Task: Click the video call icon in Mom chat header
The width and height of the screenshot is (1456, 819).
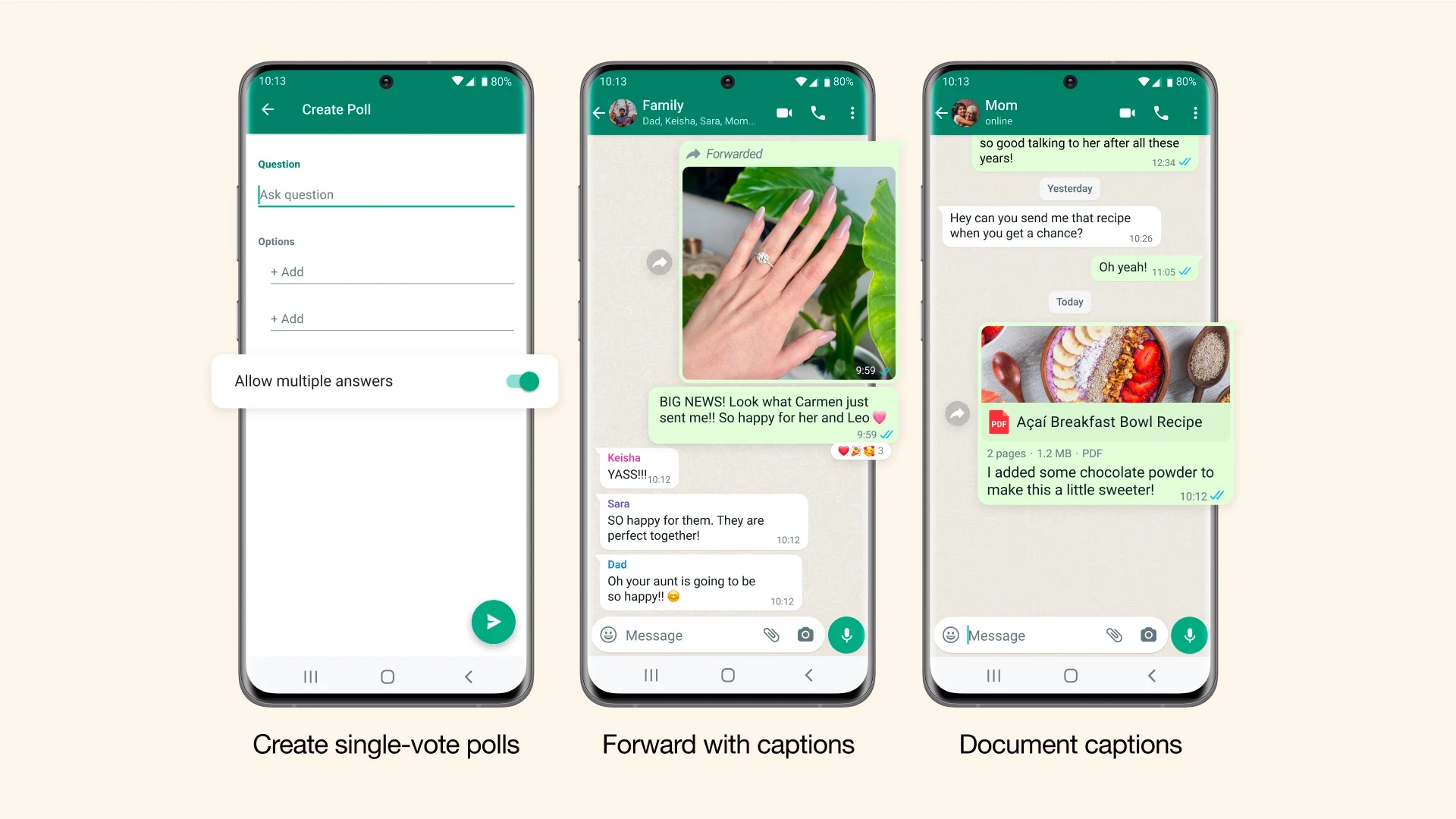Action: coord(1127,111)
